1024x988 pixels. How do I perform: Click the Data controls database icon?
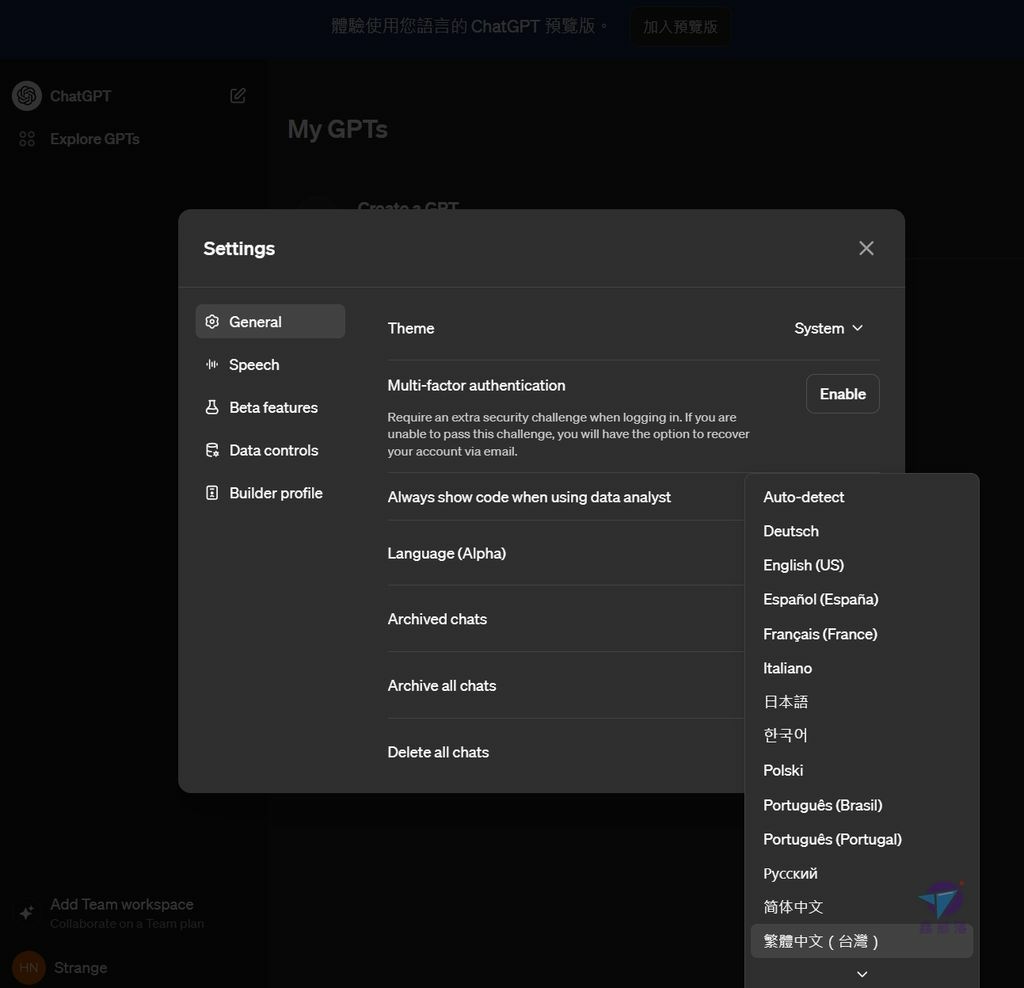[x=212, y=450]
